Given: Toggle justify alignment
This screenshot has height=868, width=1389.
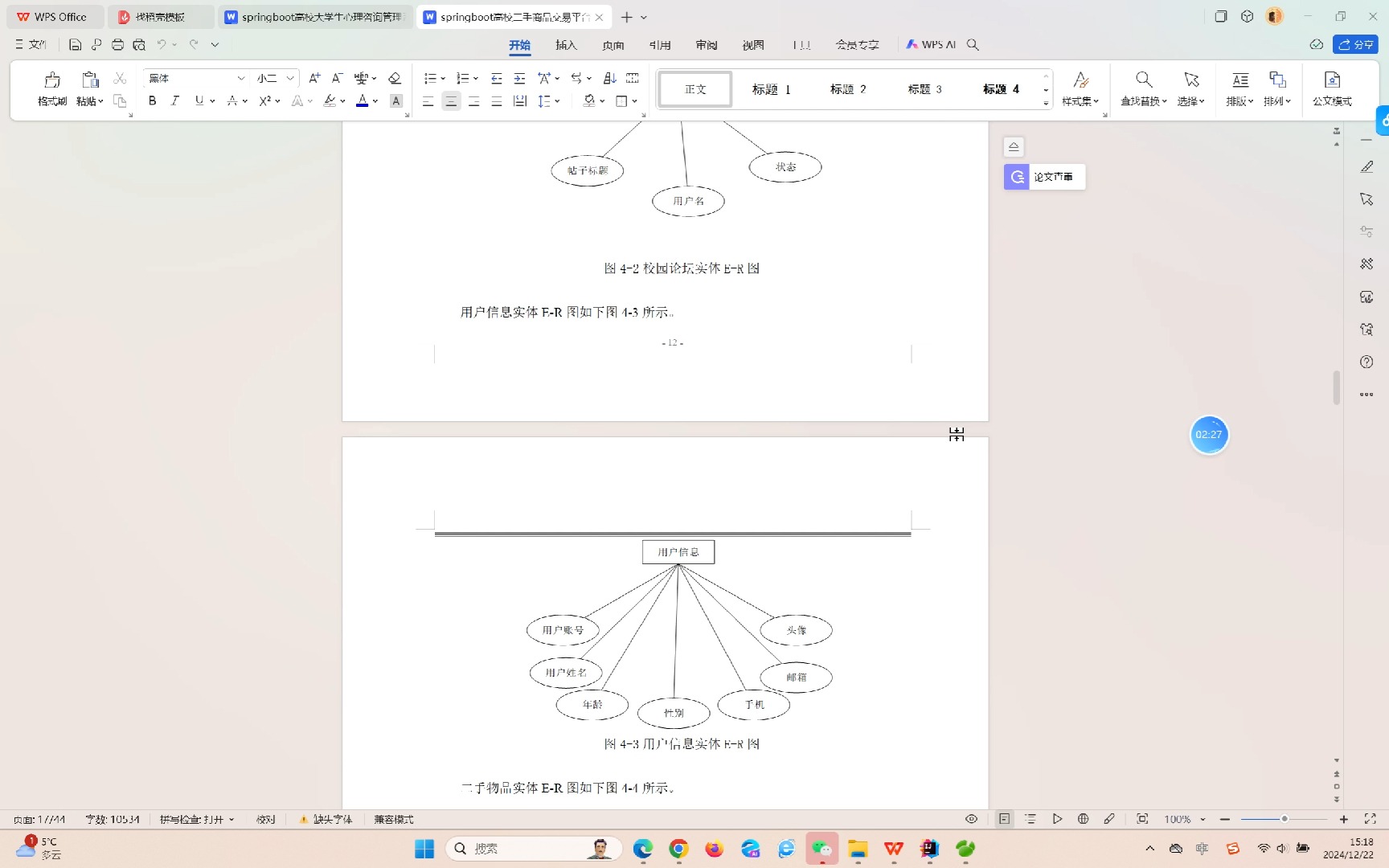Looking at the screenshot, I should 497,101.
